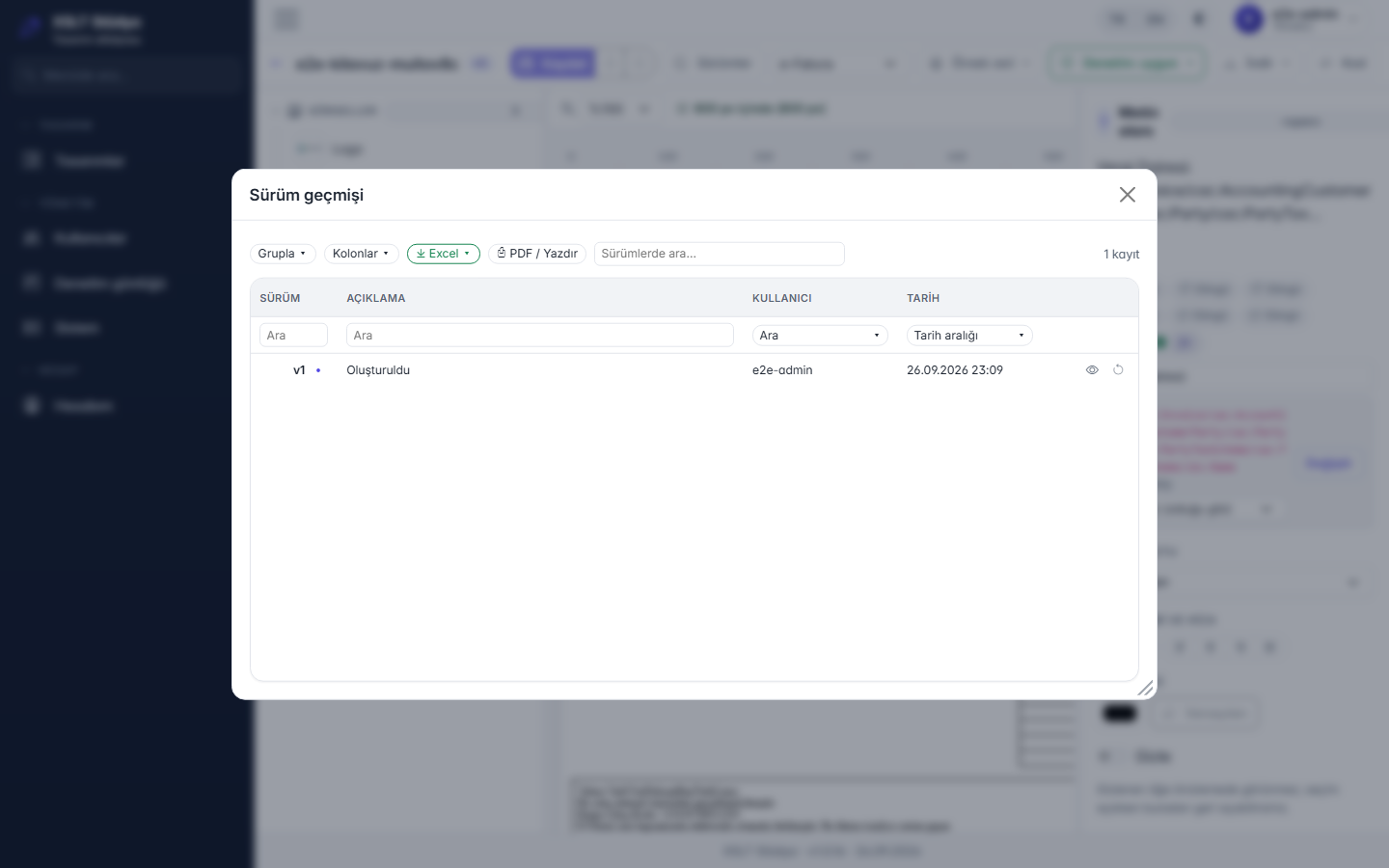Click the Sürüm column filter box
This screenshot has width=1389, height=868.
point(293,336)
